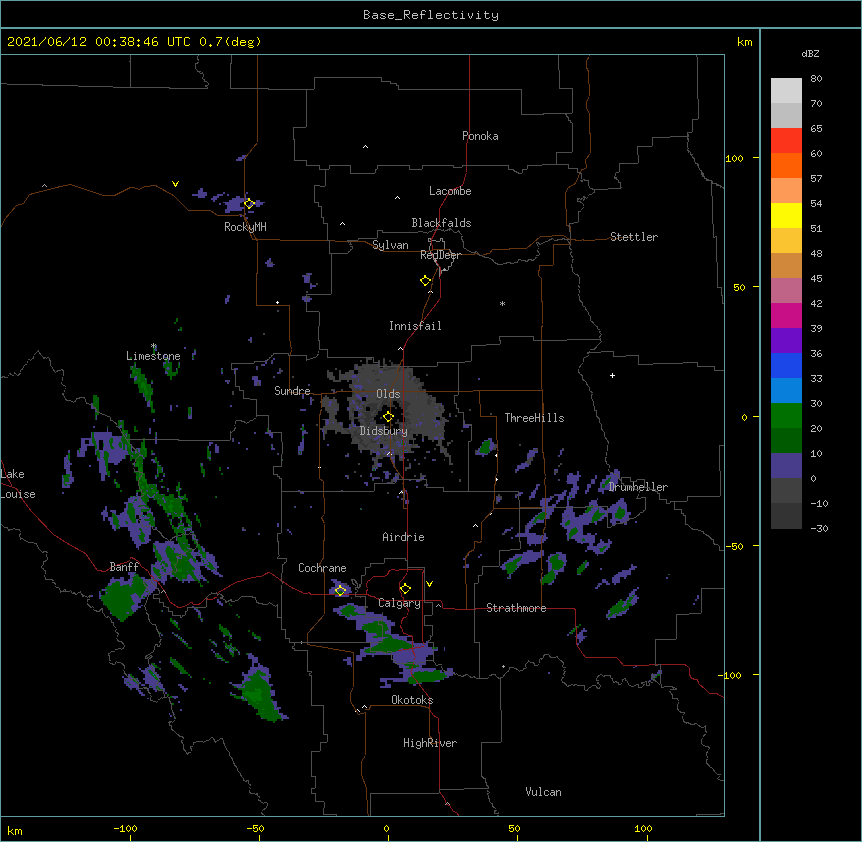Screen dimensions: 862x842
Task: Click the -30 value on the dBZ legend
Action: coord(819,529)
